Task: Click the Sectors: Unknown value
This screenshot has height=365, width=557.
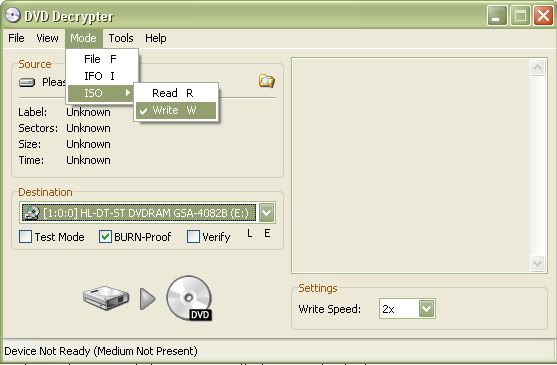Action: [88, 128]
